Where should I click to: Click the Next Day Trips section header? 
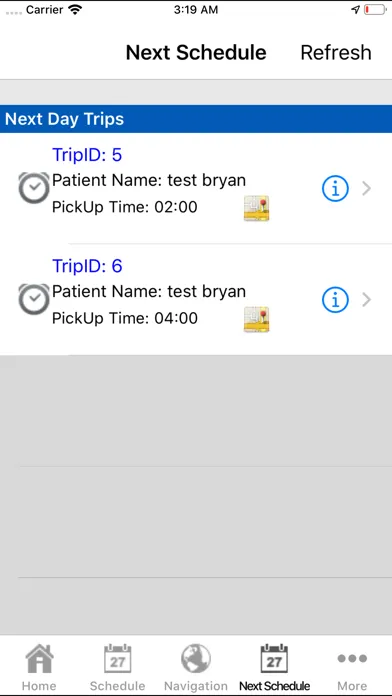coord(196,119)
